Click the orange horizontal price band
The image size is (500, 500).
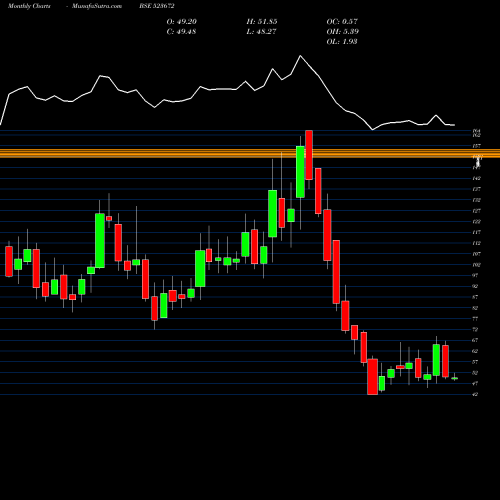(x=250, y=153)
